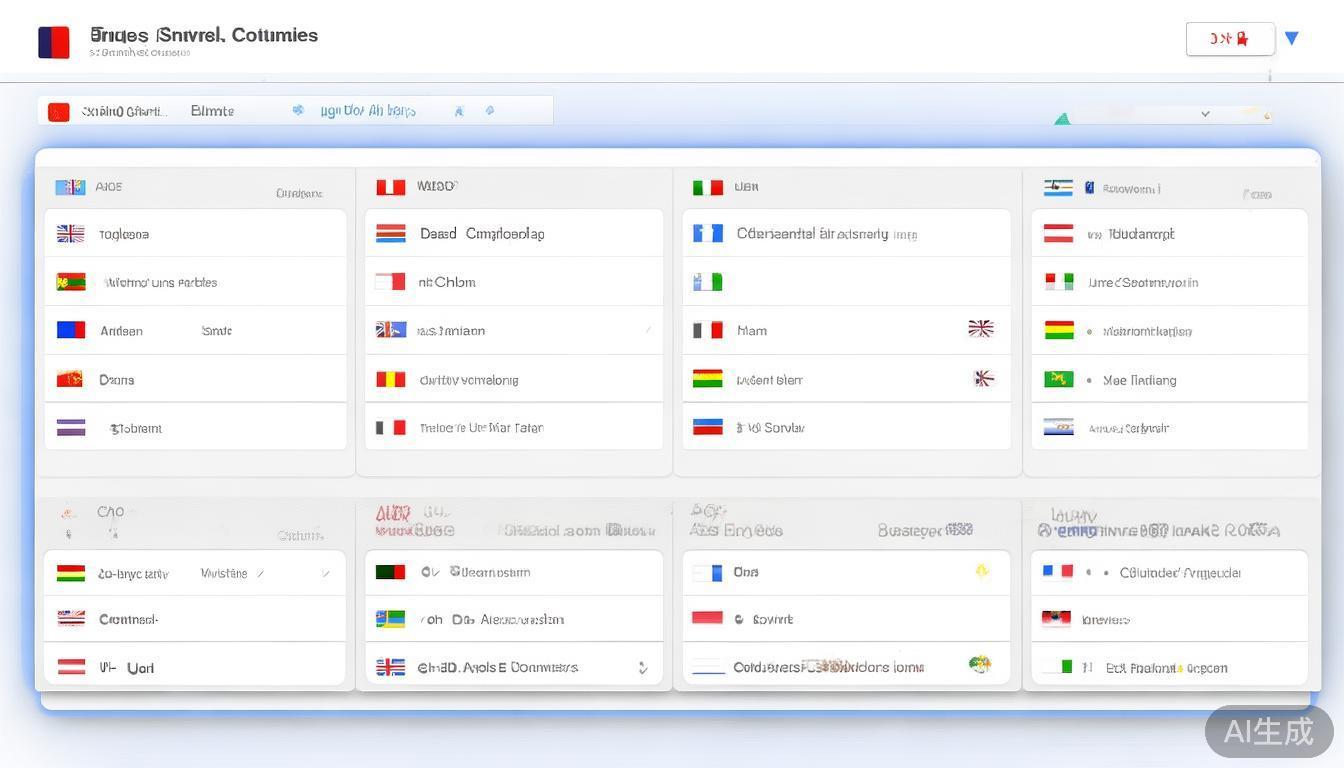
Task: Click the green flag beside Mae Iladiang
Action: click(1058, 379)
